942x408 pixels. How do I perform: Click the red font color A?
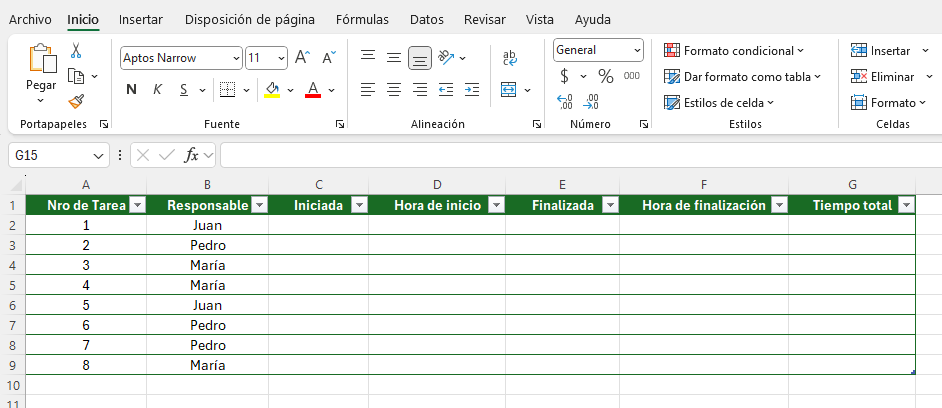click(313, 90)
